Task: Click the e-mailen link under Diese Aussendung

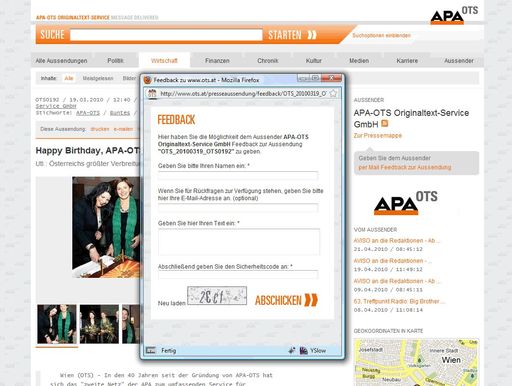Action: pyautogui.click(x=123, y=129)
